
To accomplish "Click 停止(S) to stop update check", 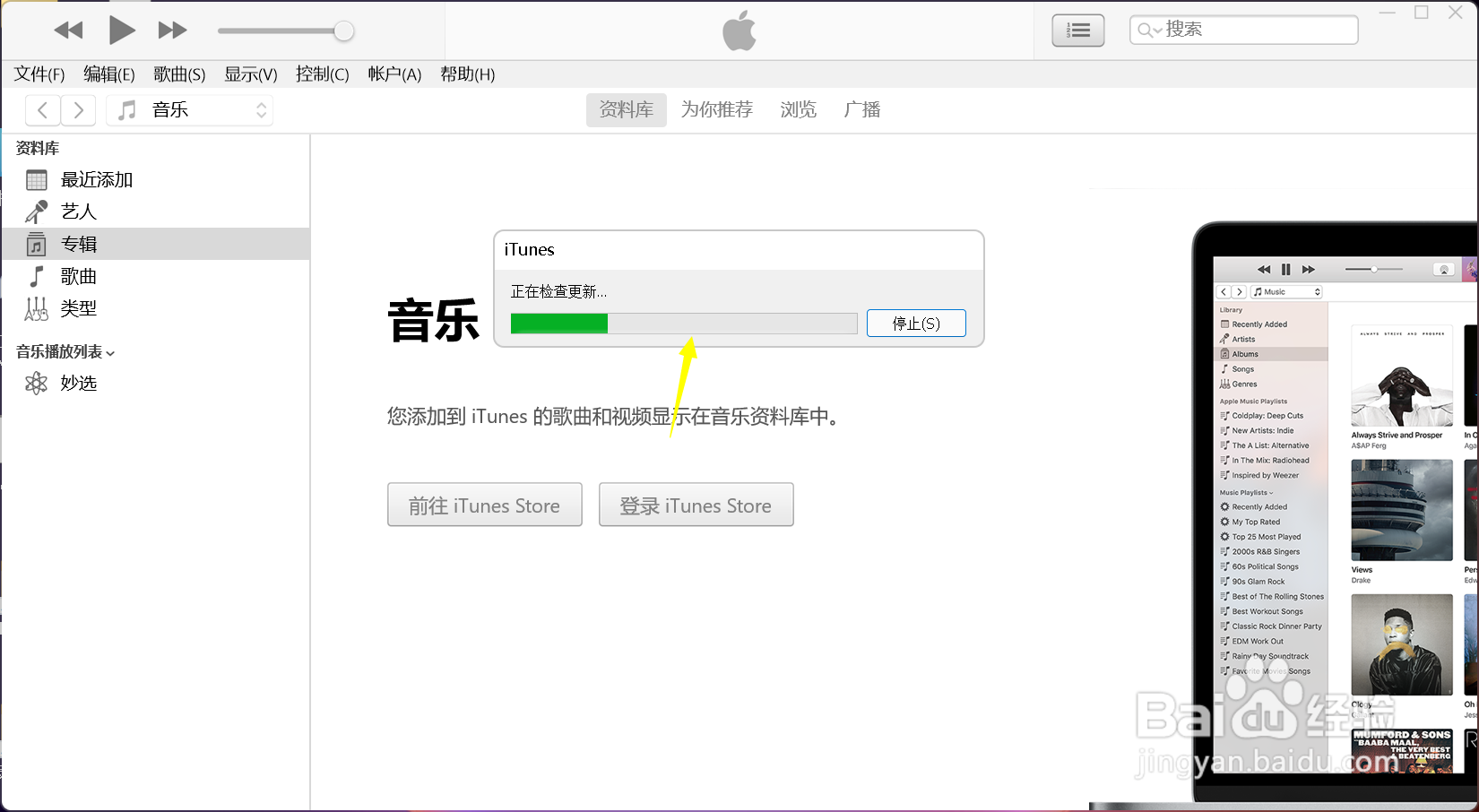I will (x=916, y=324).
